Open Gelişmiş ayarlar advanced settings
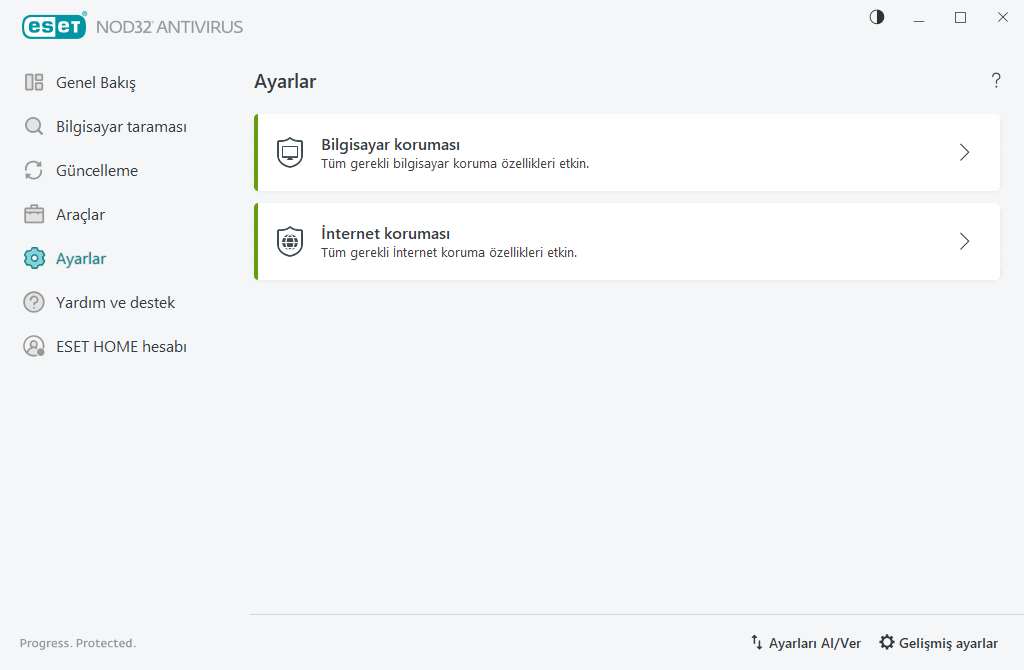1024x670 pixels. coord(938,643)
